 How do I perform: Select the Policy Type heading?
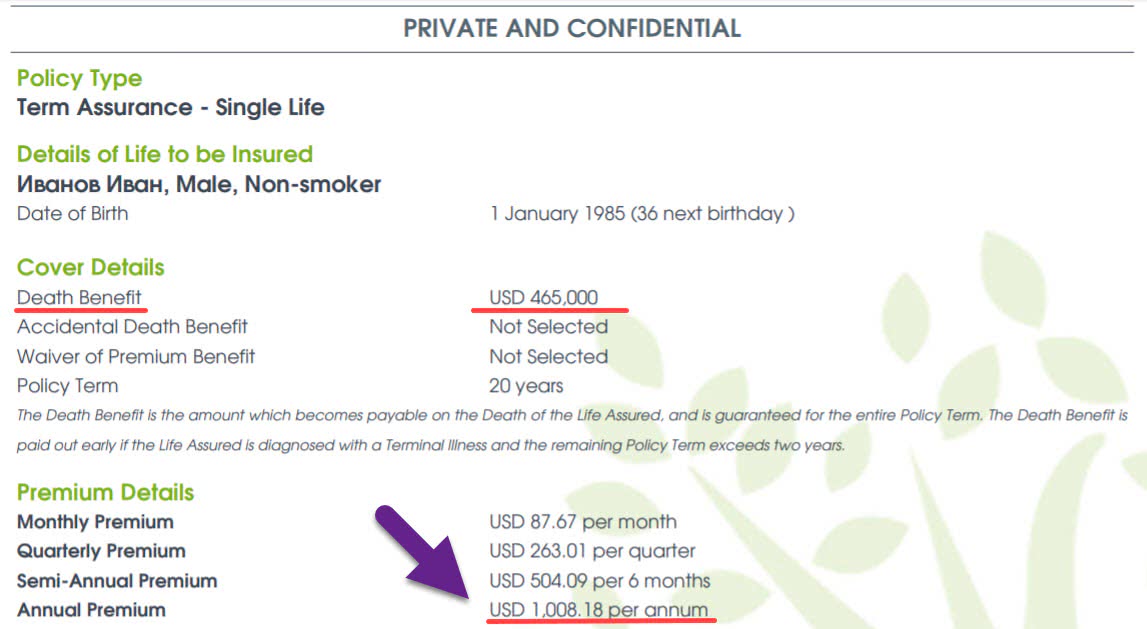79,78
